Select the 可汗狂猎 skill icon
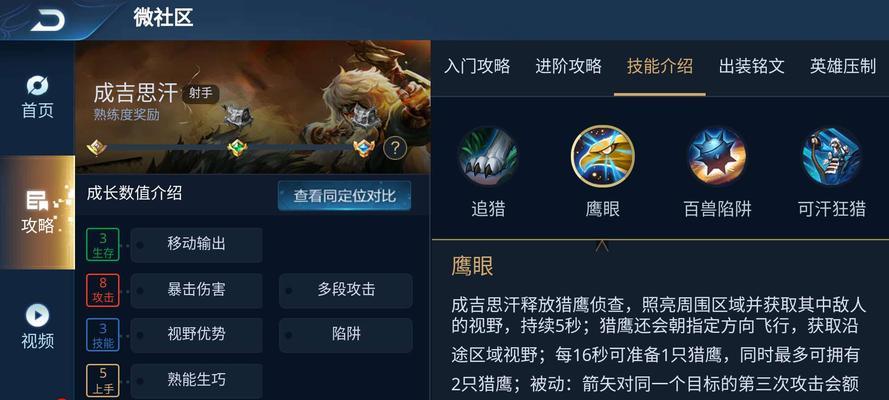The width and height of the screenshot is (889, 400). [x=831, y=156]
